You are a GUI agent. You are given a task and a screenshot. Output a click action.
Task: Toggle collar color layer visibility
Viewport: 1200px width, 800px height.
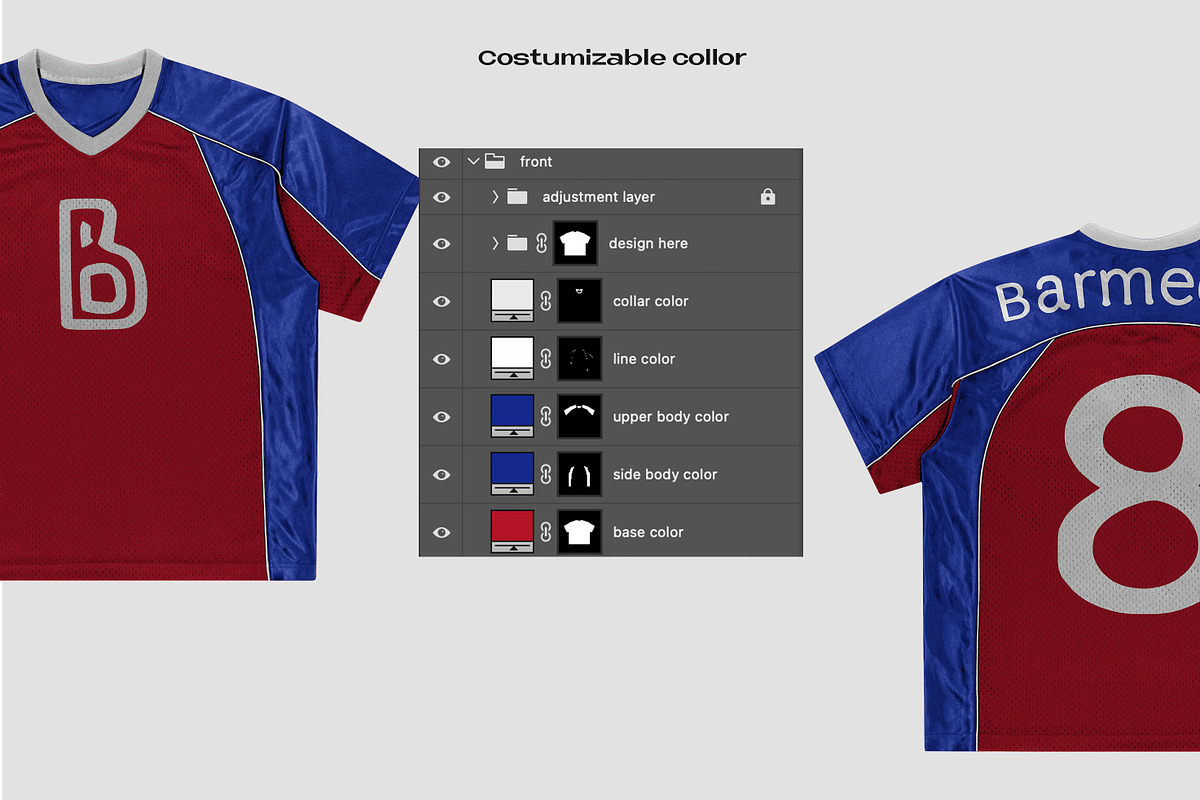click(x=441, y=302)
